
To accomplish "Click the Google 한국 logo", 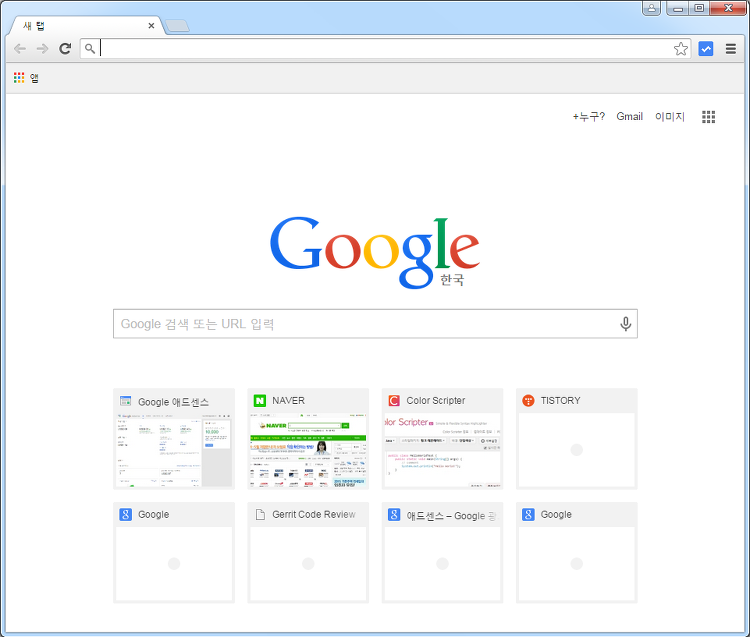I will click(x=375, y=253).
